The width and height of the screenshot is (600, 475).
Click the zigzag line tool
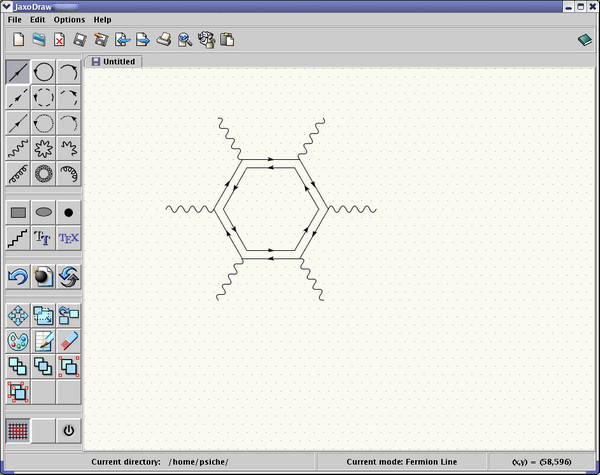pos(18,238)
